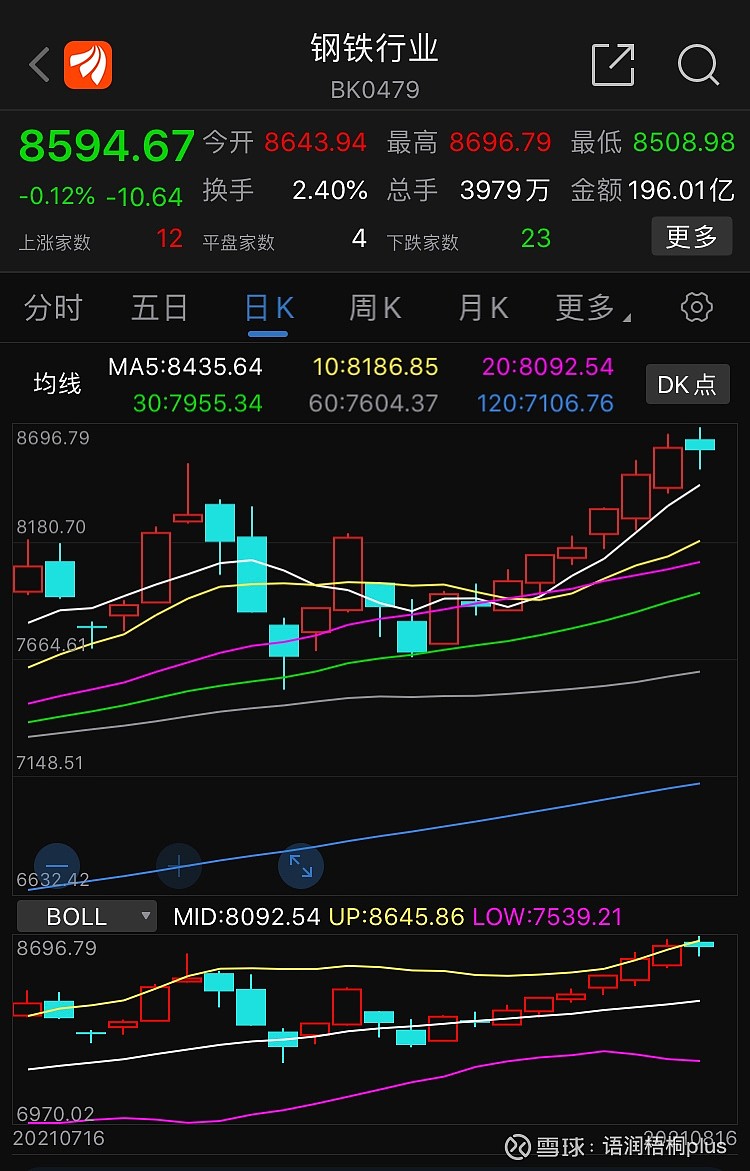Viewport: 750px width, 1171px height.
Task: Tap the gray 60:7604.37 value
Action: click(x=374, y=403)
